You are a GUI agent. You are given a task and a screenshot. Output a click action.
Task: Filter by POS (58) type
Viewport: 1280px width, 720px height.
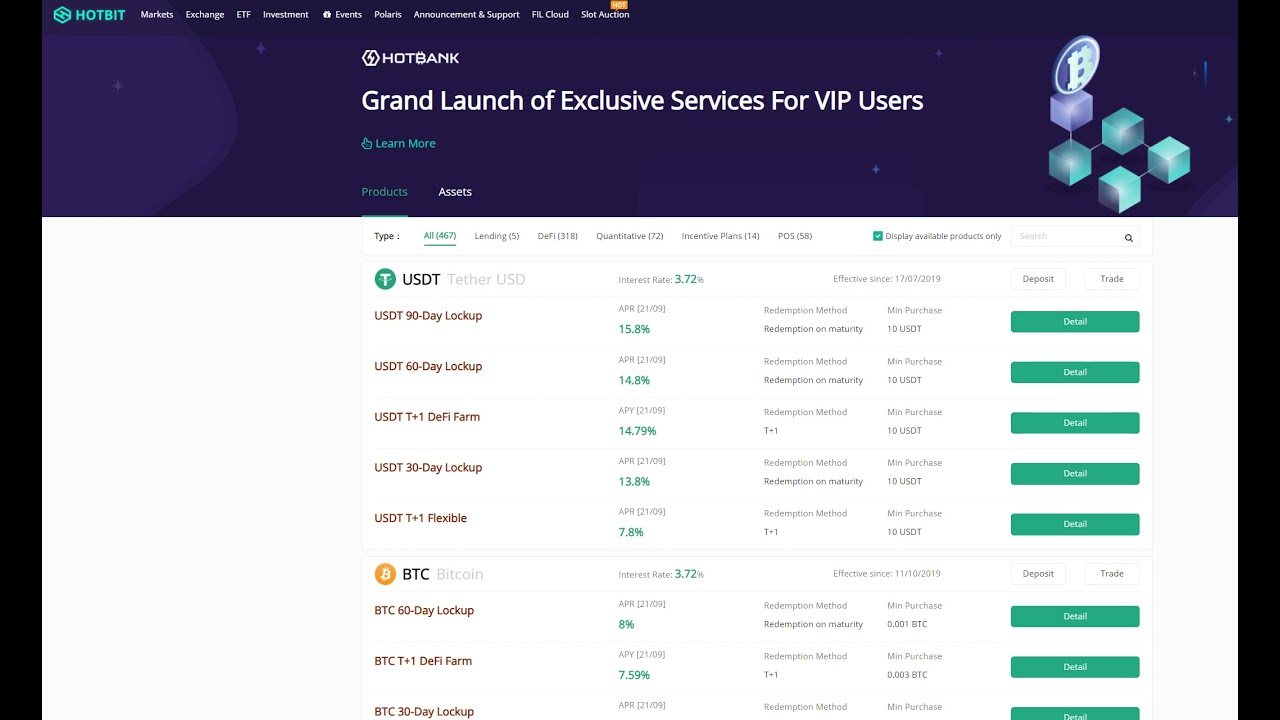(x=795, y=236)
